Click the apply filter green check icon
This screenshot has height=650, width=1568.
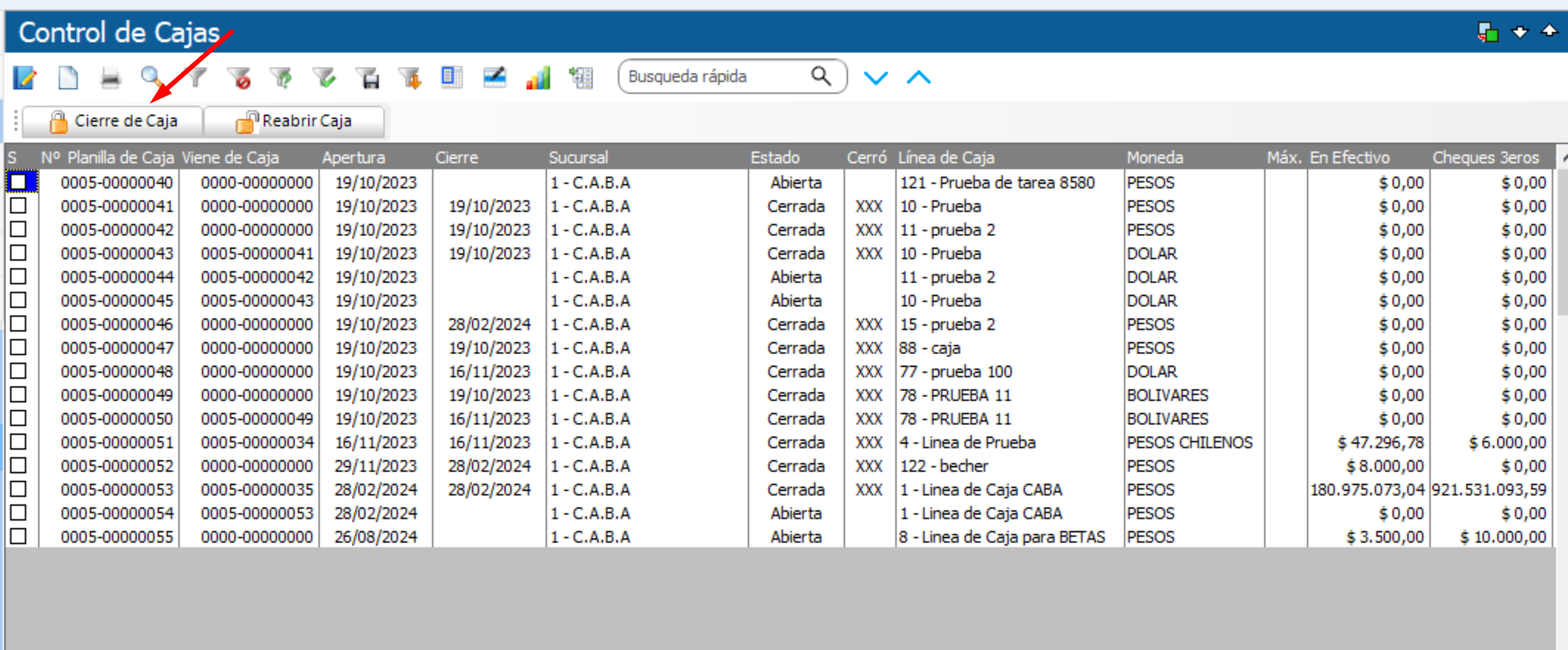(325, 78)
